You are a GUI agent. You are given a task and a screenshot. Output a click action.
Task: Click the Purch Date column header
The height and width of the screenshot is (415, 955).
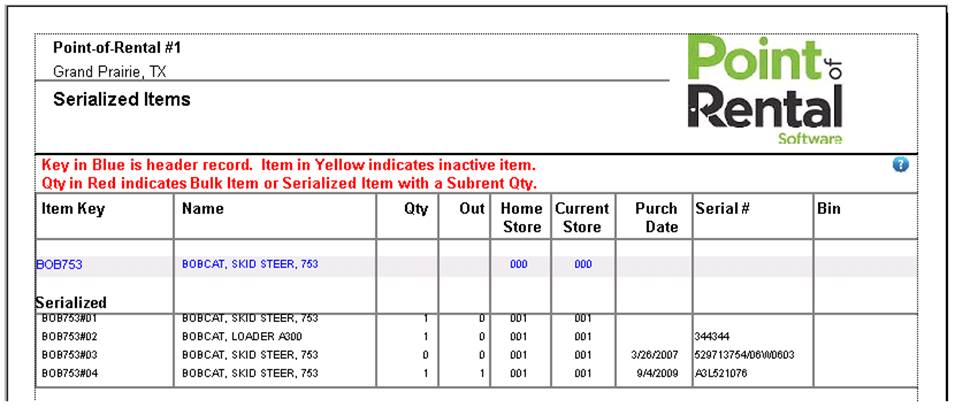coord(656,218)
